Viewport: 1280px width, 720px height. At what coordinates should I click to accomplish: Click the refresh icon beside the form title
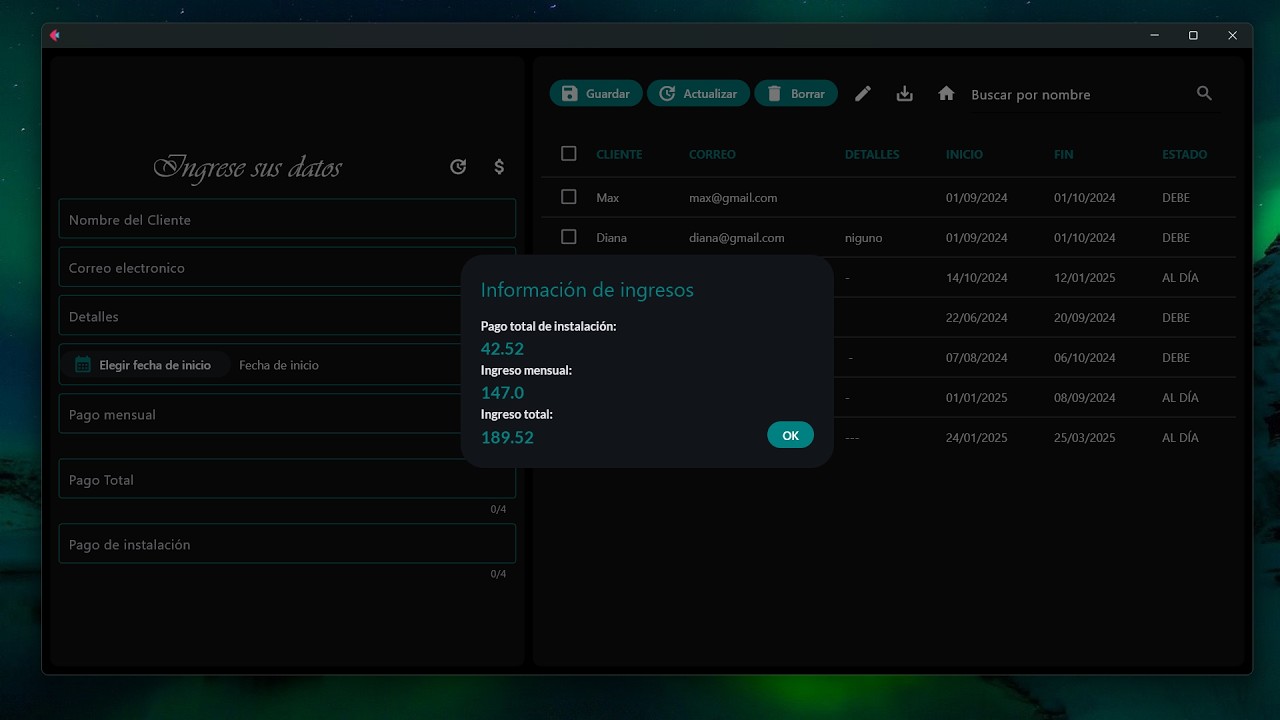[458, 167]
